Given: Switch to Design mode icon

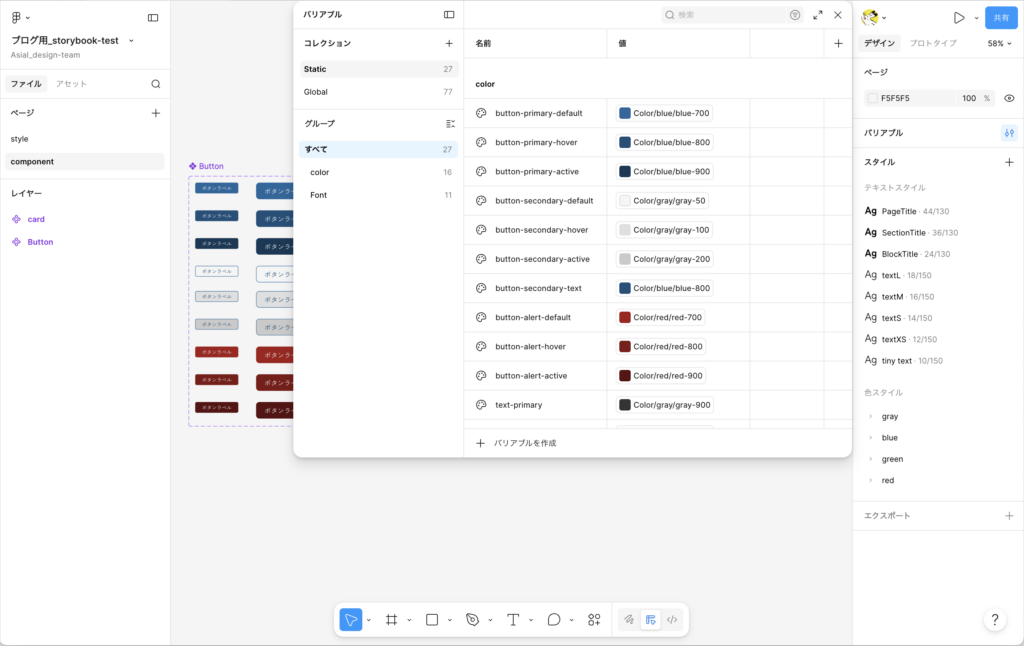Looking at the screenshot, I should click(x=650, y=619).
